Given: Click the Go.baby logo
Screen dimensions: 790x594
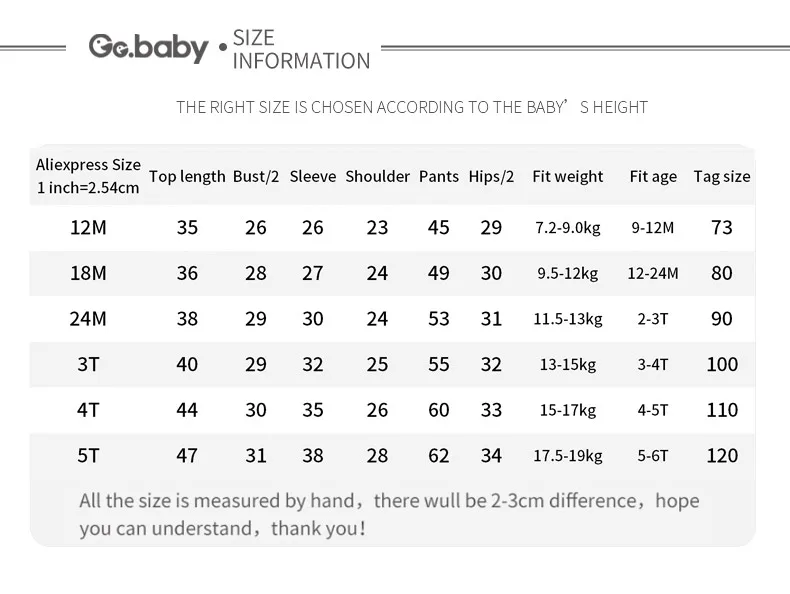Looking at the screenshot, I should pos(148,48).
